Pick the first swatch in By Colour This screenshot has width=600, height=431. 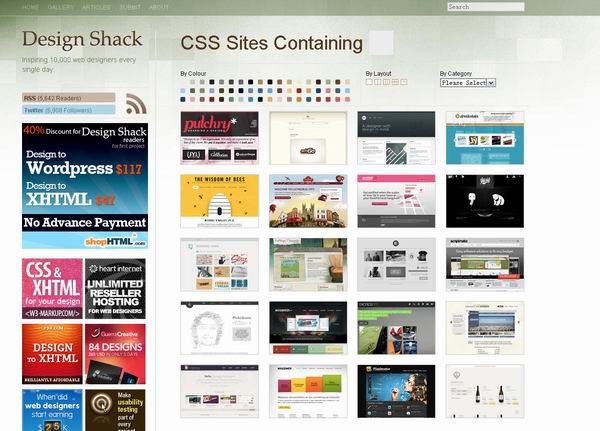[184, 83]
